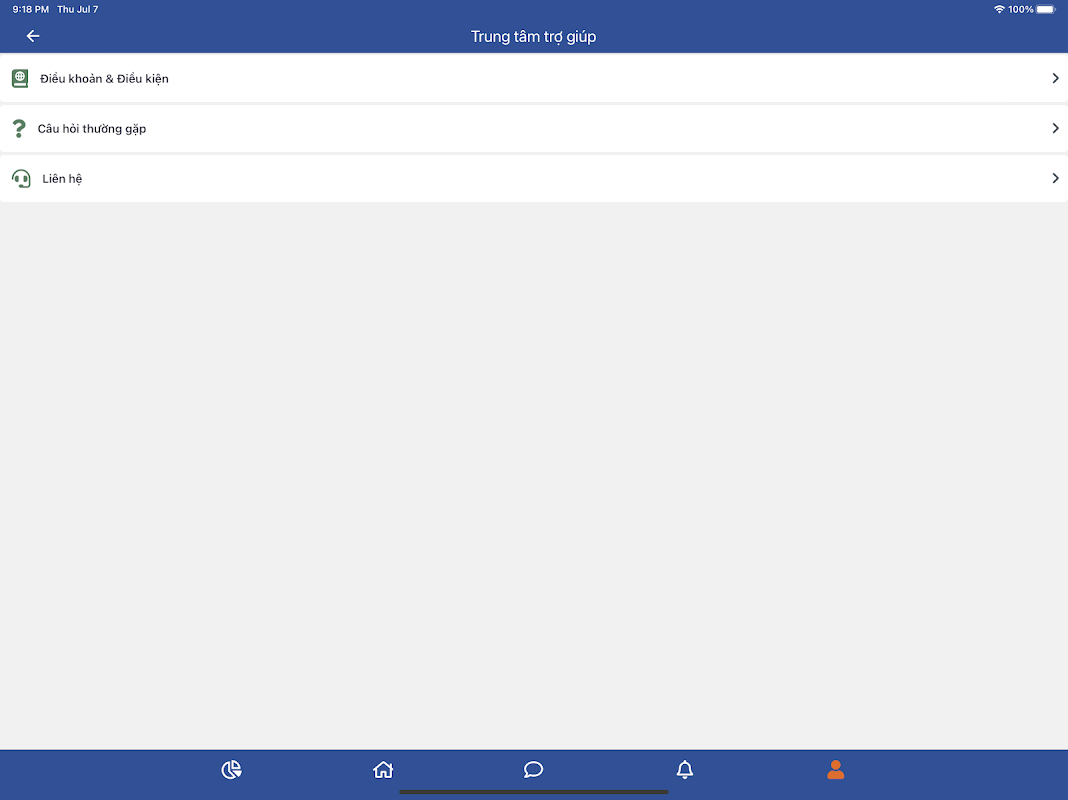The image size is (1068, 800).
Task: Tap the home indicator bar
Action: [x=533, y=792]
